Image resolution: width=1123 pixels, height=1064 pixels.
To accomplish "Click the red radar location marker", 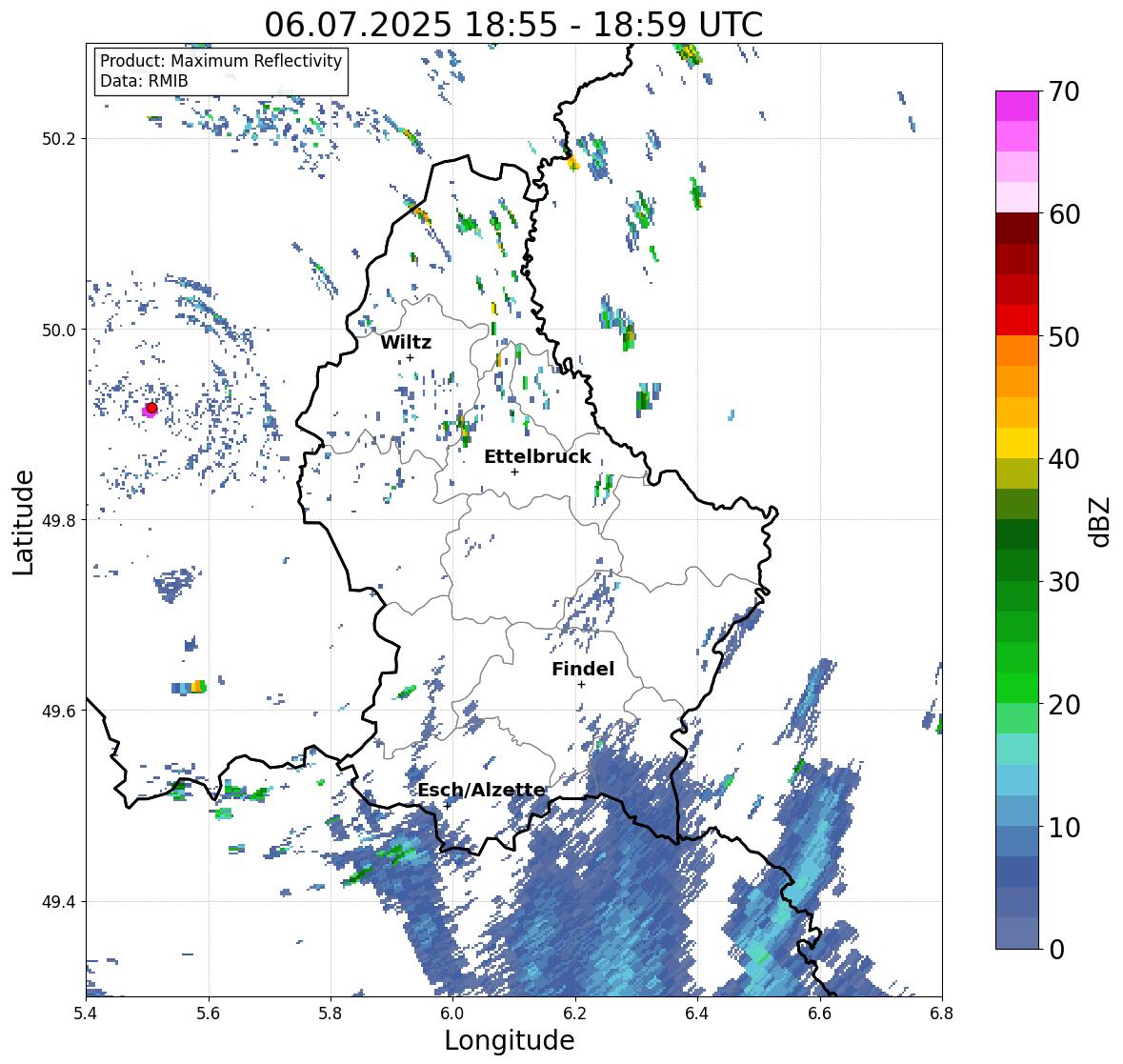I will [151, 408].
